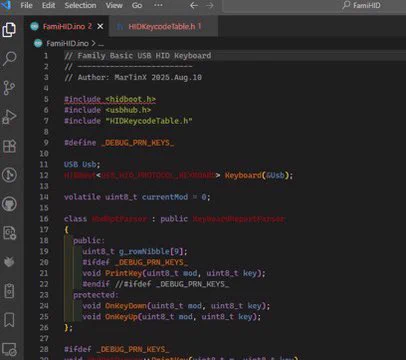406x360 pixels.
Task: Click the FamiHID.ino breadcrumb item
Action: click(67, 43)
